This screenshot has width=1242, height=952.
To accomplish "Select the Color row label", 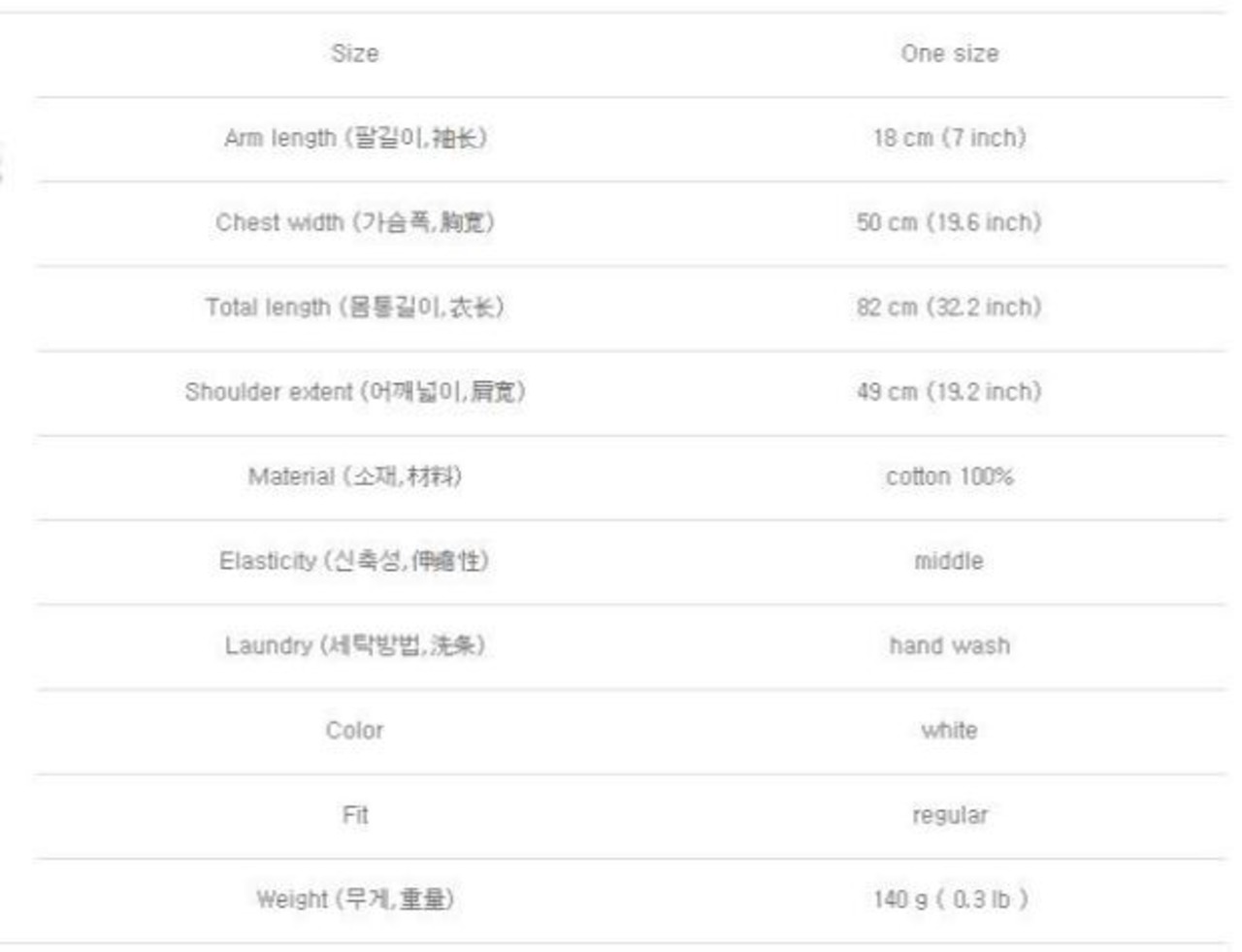I will click(355, 730).
